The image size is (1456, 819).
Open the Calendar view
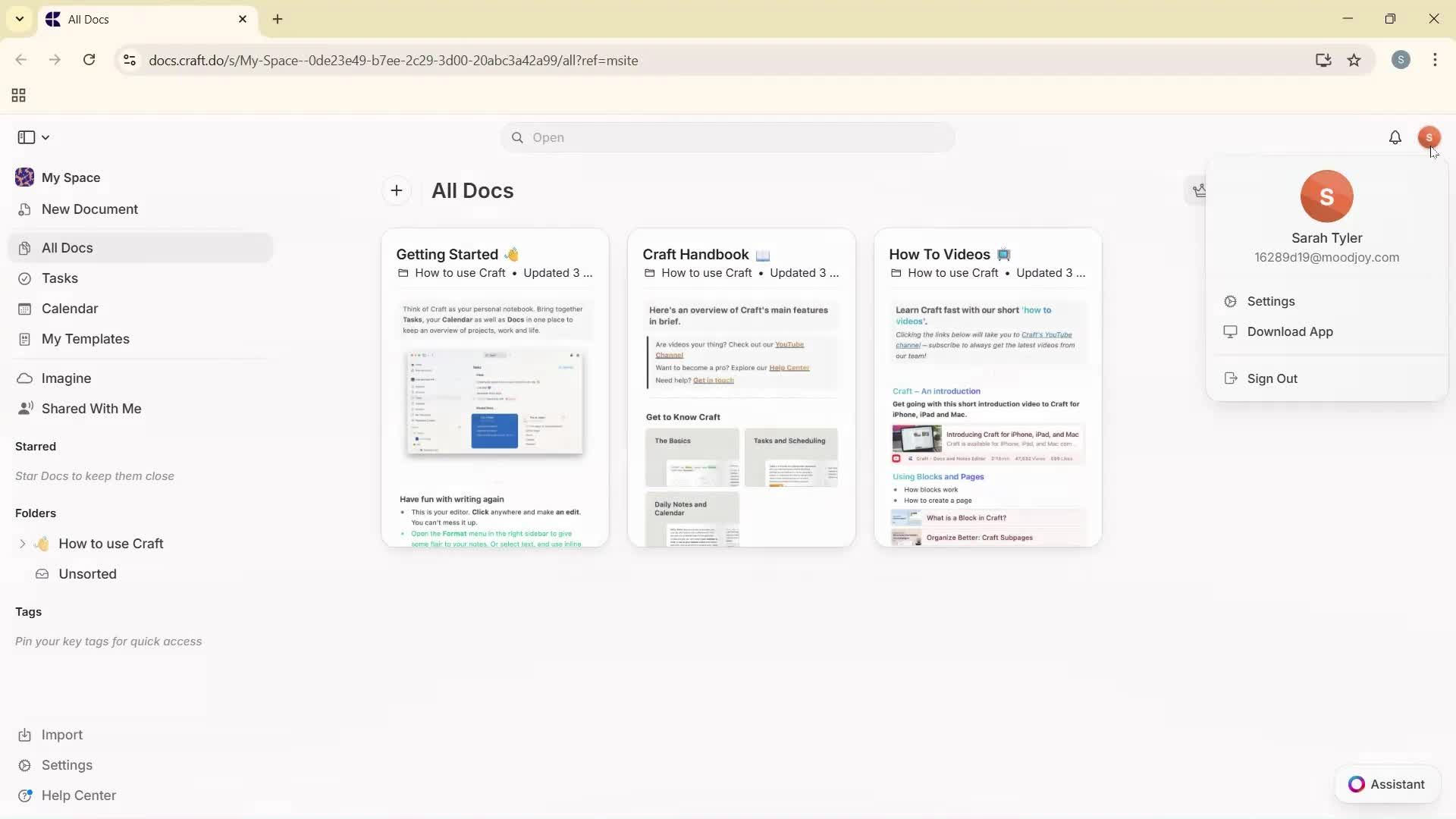coord(70,309)
